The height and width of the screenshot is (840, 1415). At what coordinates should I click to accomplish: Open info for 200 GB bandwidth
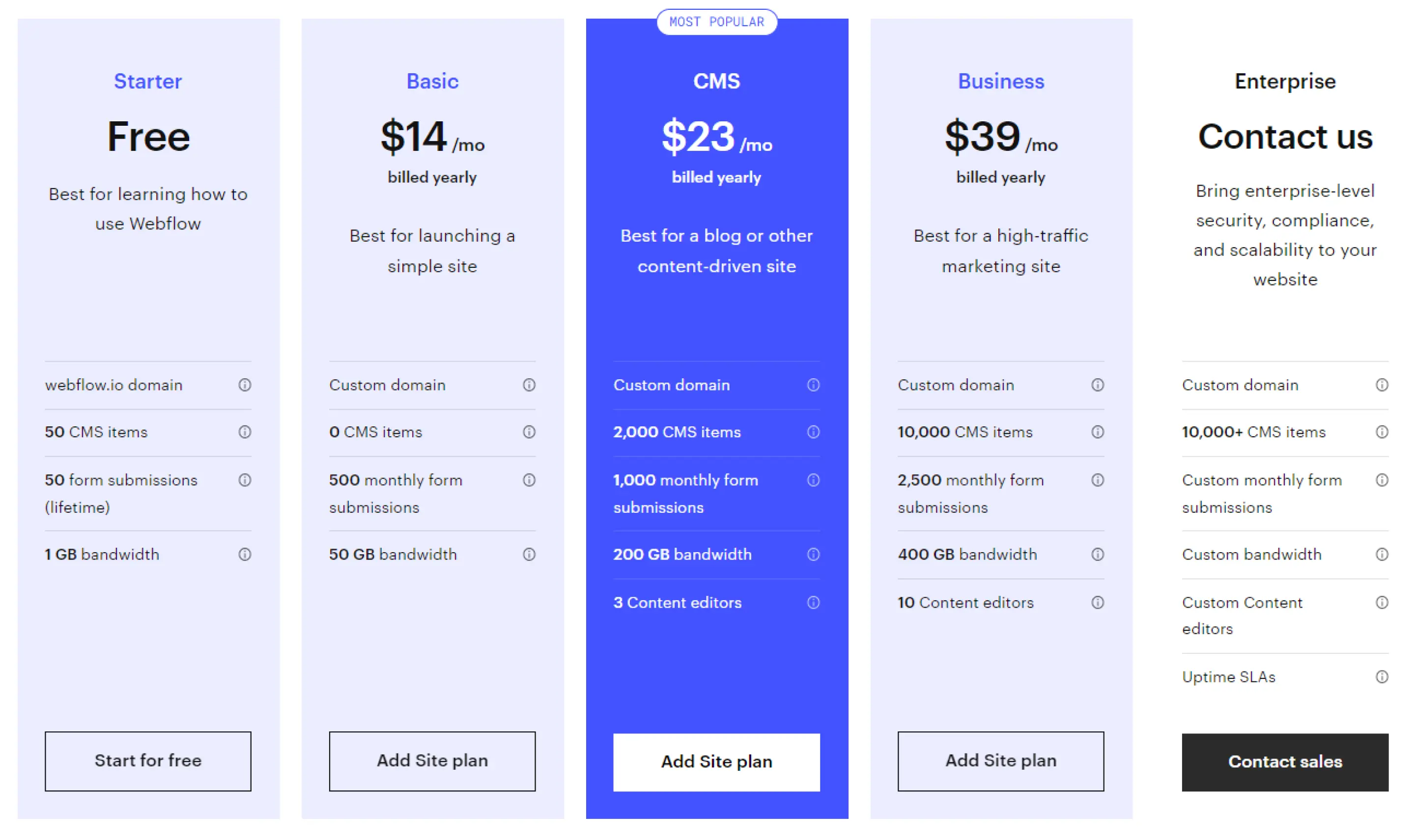[813, 554]
